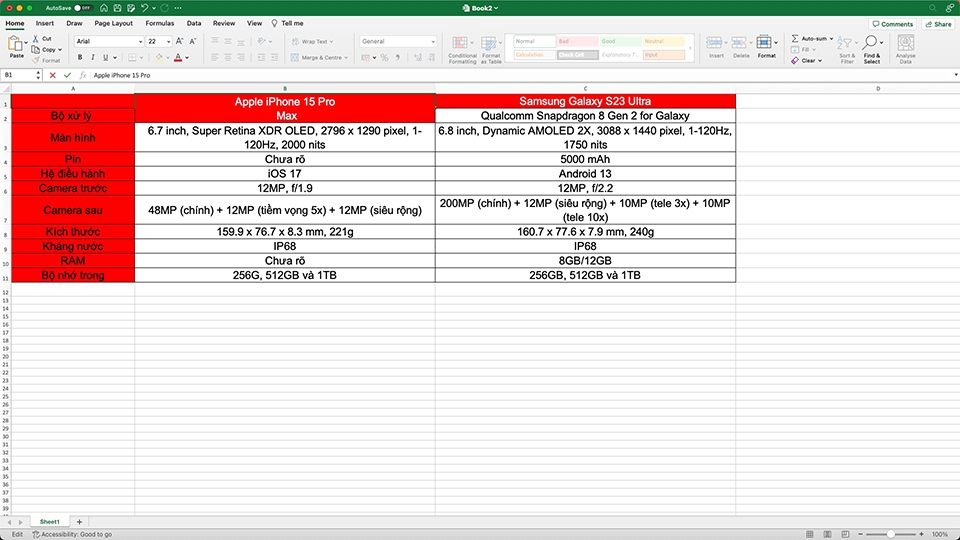Image resolution: width=960 pixels, height=540 pixels.
Task: Click the Share button
Action: 939,24
